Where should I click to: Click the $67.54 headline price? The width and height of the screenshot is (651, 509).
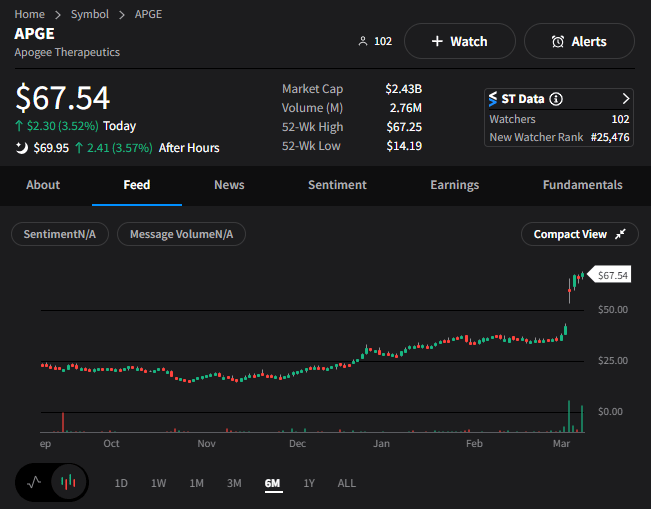(x=62, y=98)
